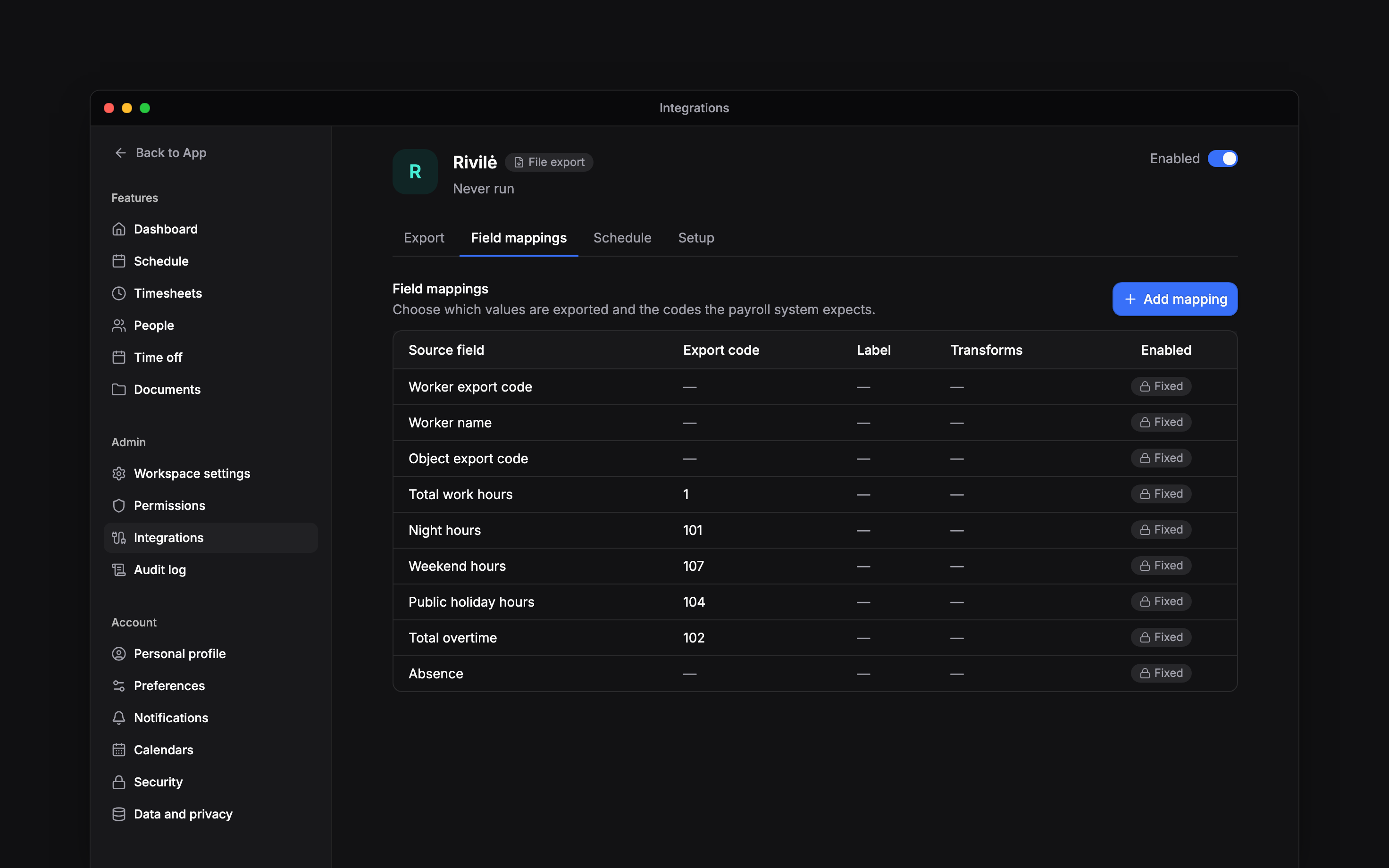Open the Export tab
1389x868 pixels.
pos(424,238)
